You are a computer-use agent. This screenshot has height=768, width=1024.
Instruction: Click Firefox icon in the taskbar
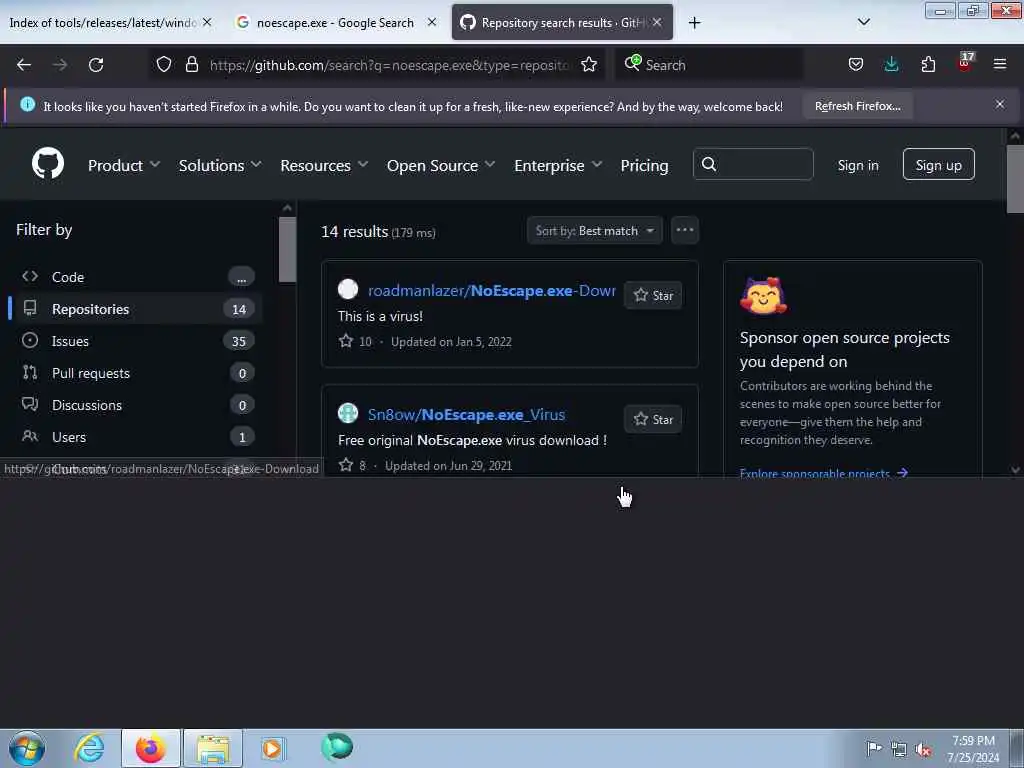pos(151,748)
